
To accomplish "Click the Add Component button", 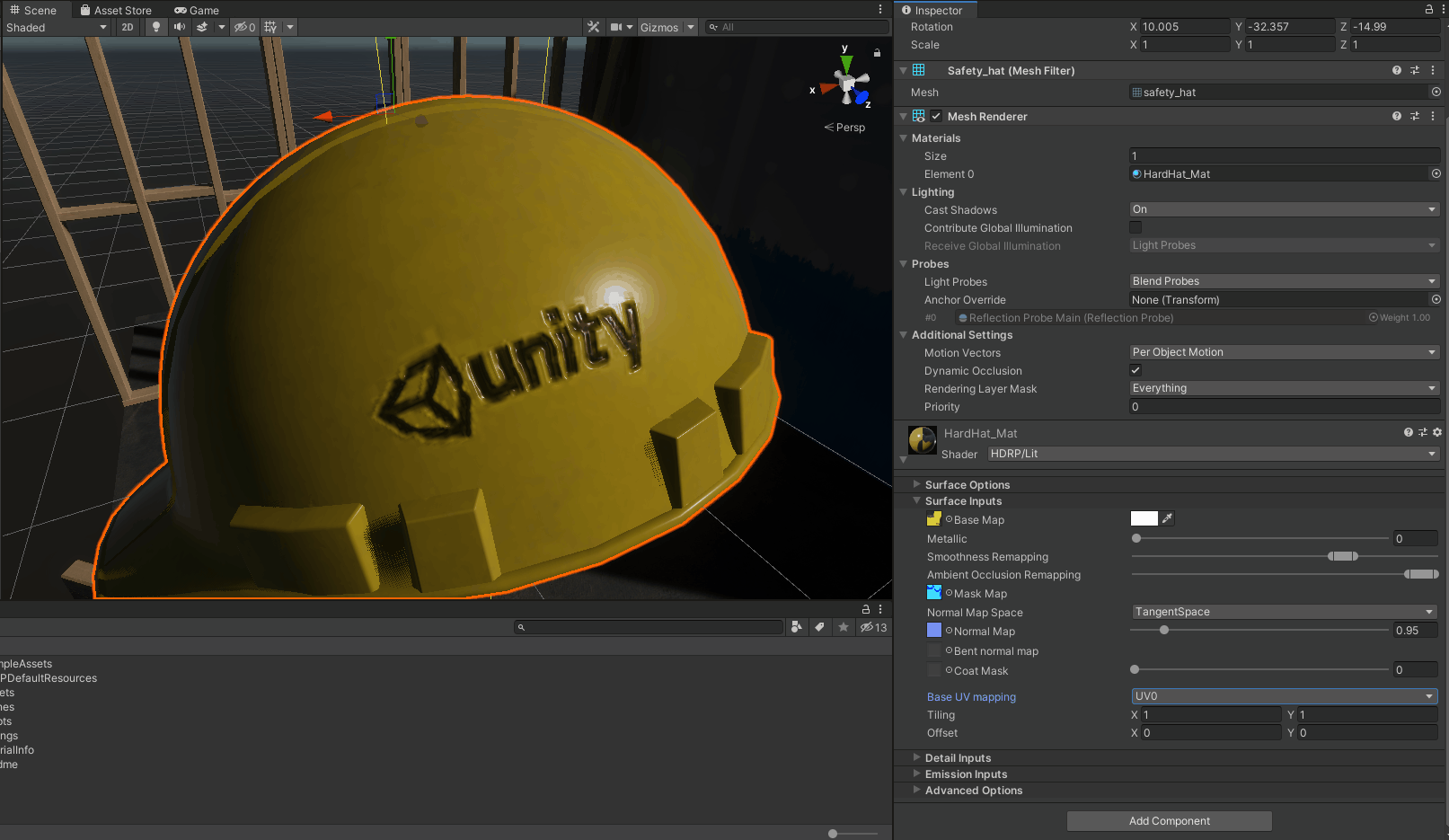I will click(x=1169, y=821).
